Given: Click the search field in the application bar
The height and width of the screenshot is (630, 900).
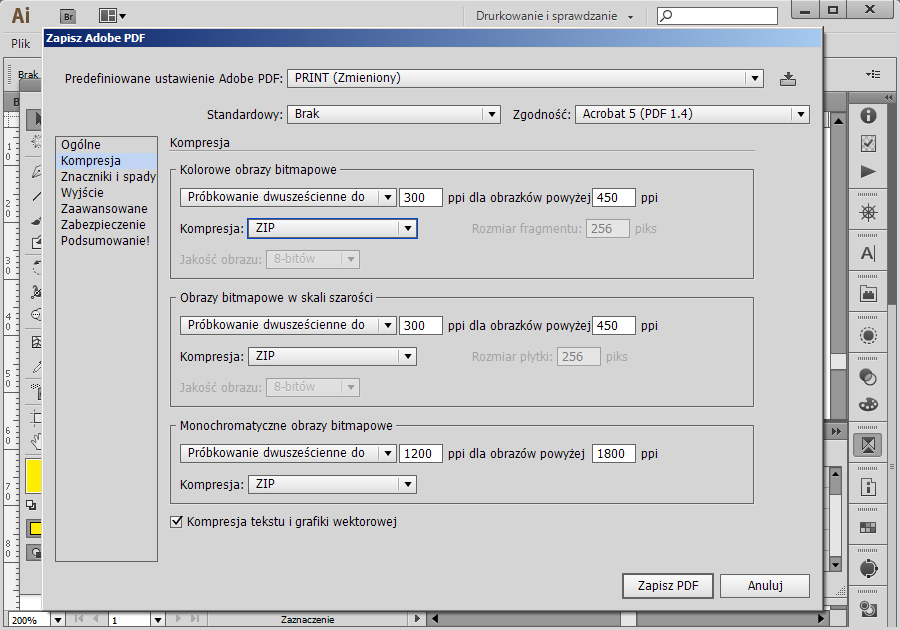Looking at the screenshot, I should [717, 16].
